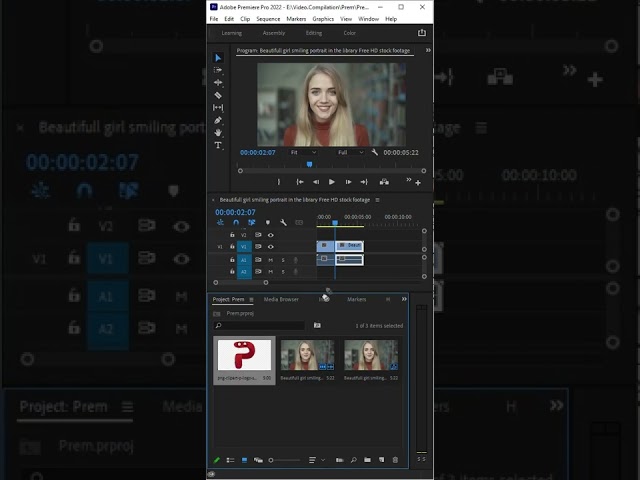The image size is (640, 480).
Task: Select A2 track target button
Action: [244, 272]
